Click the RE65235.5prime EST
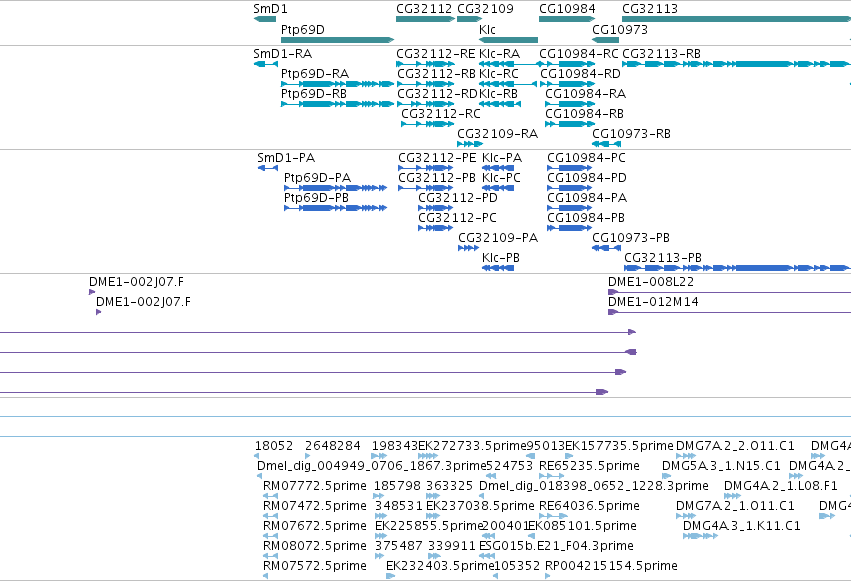This screenshot has height=581, width=851. [551, 476]
